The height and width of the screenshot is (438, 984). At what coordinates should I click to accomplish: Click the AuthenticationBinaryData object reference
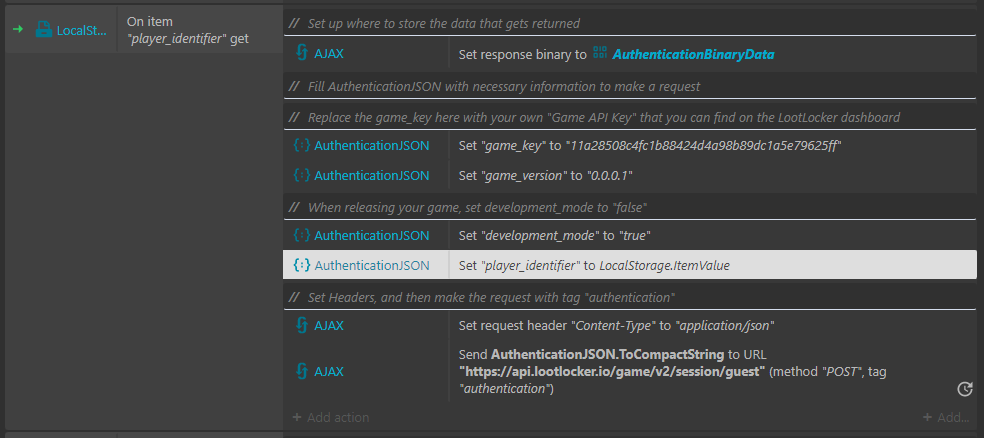click(693, 55)
